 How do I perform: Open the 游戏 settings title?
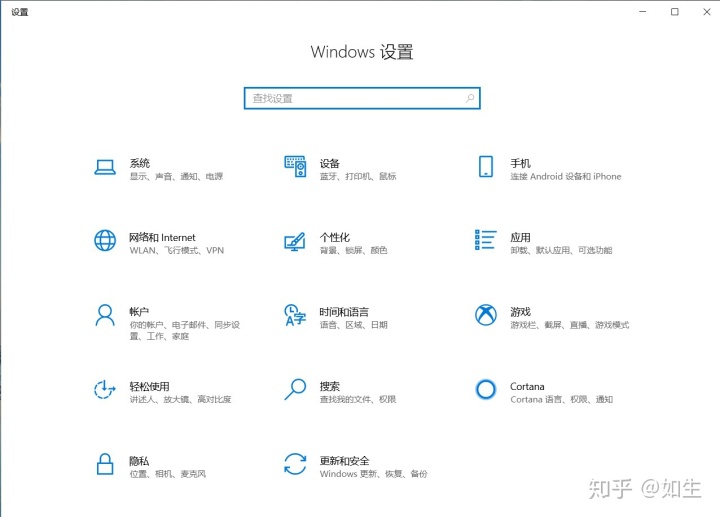tap(520, 312)
